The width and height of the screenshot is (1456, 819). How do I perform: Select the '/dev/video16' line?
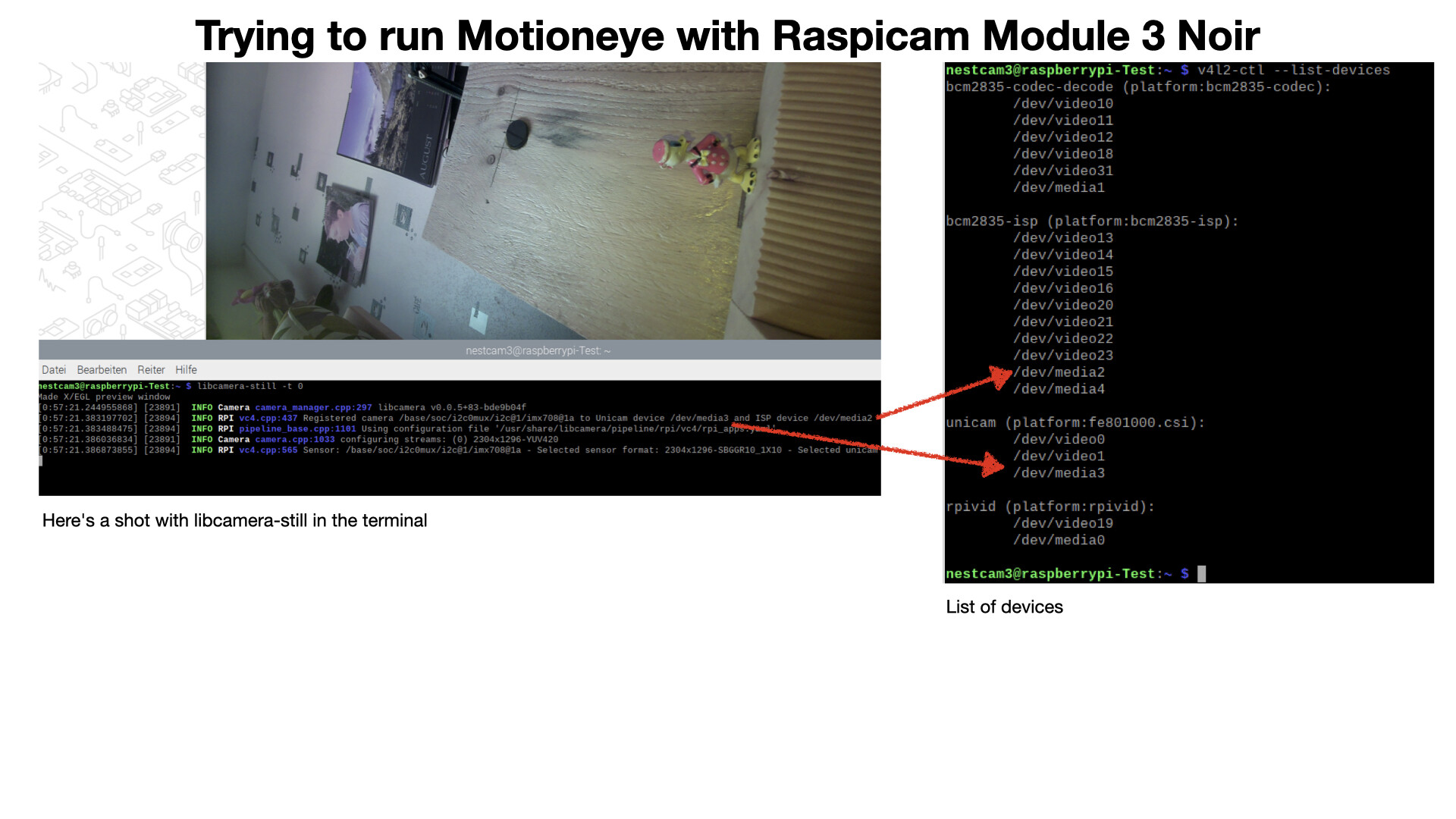point(1063,288)
